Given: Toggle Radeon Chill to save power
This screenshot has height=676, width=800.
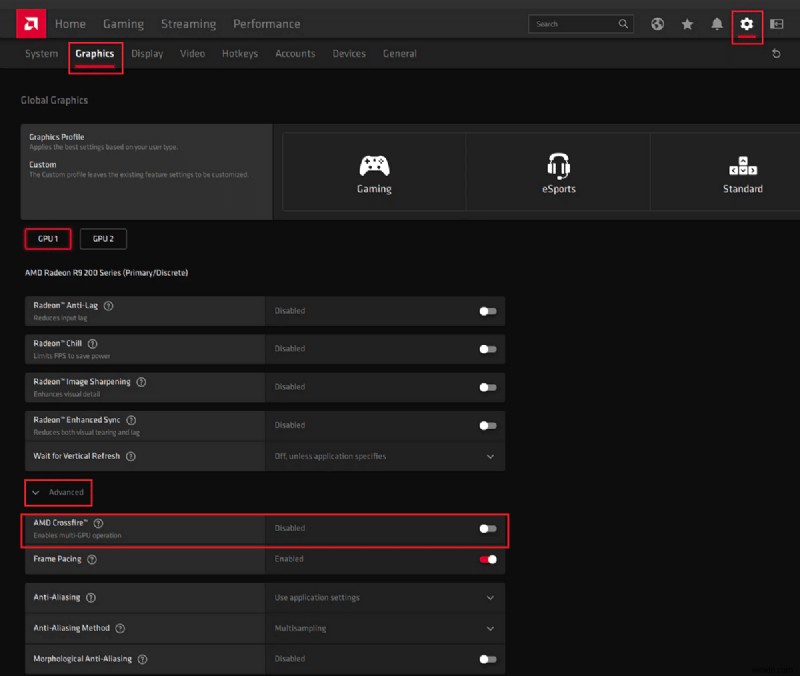Looking at the screenshot, I should [488, 348].
